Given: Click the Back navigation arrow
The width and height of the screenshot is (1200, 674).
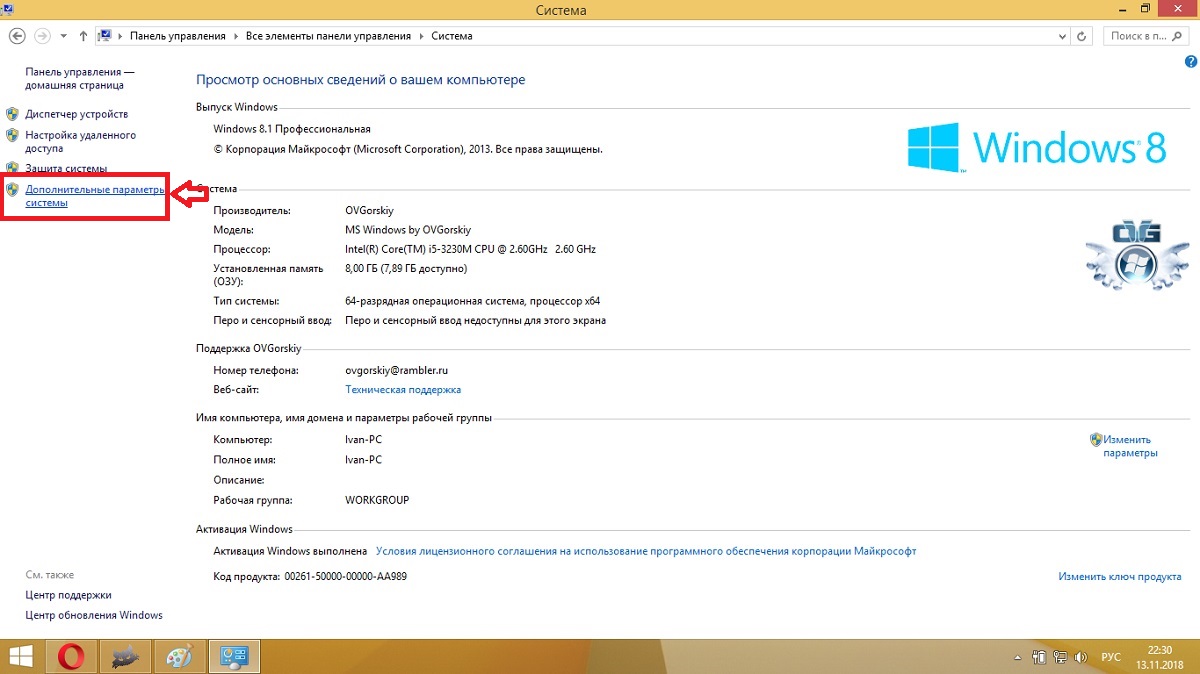Looking at the screenshot, I should coord(17,36).
